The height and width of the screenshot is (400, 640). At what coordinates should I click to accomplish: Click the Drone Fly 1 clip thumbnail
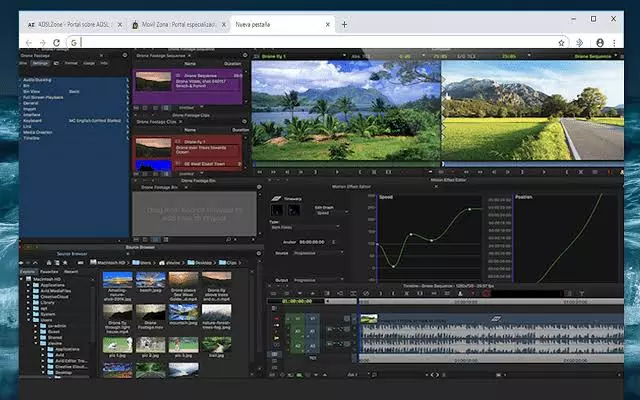[155, 147]
